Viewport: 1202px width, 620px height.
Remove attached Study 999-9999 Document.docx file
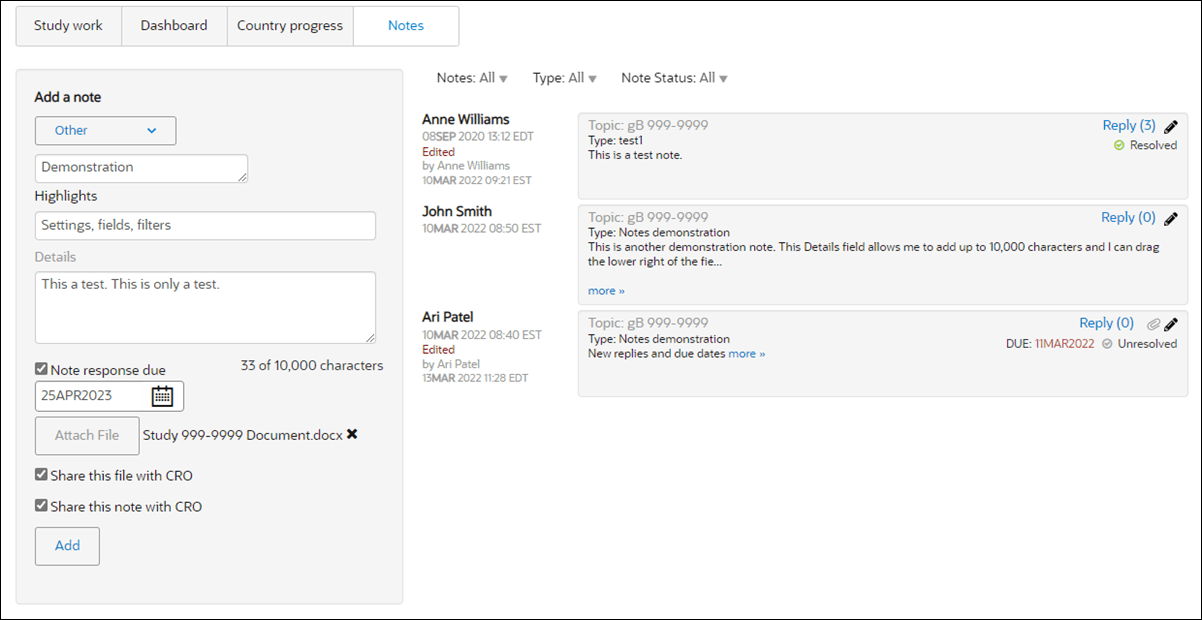(x=352, y=435)
